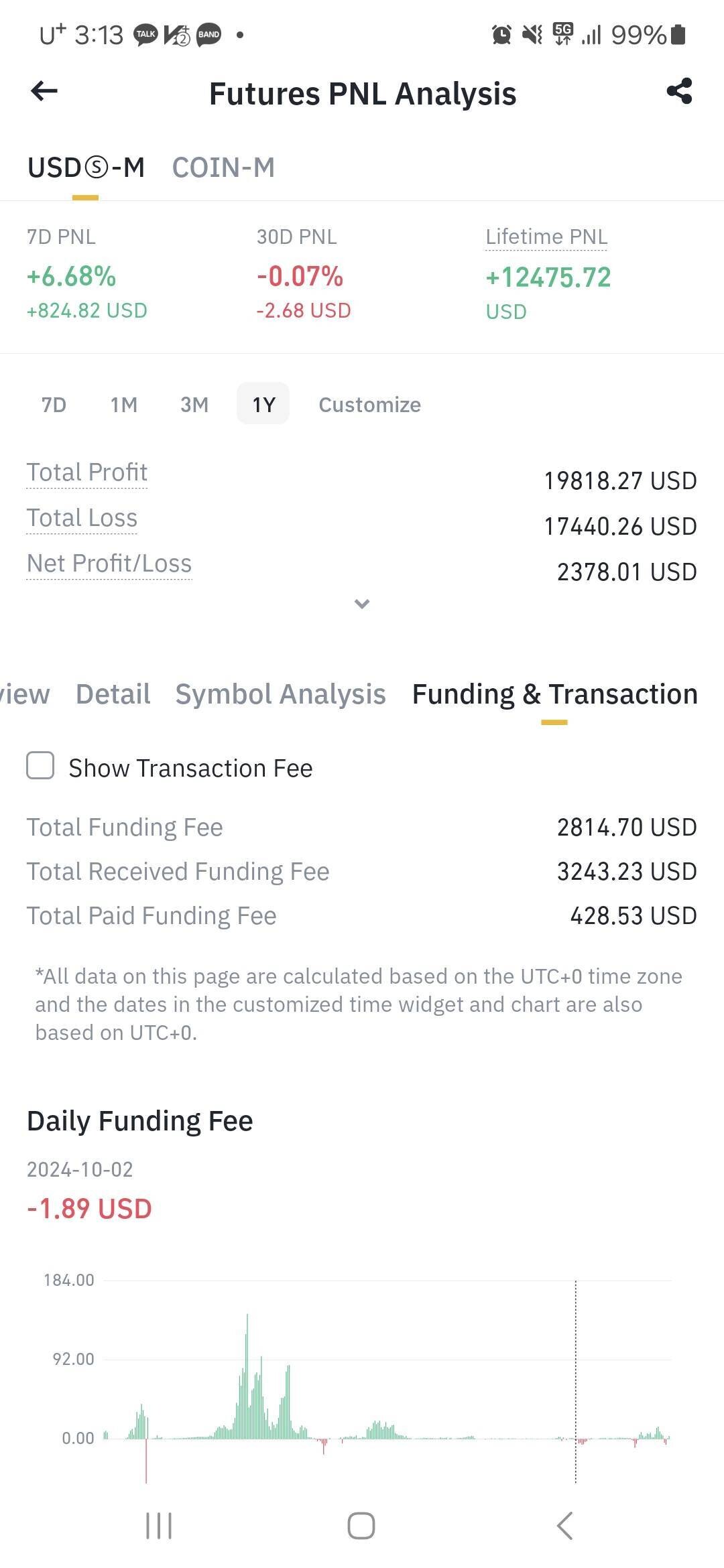The height and width of the screenshot is (1568, 724).
Task: Tap the alarm icon in status bar
Action: pyautogui.click(x=501, y=34)
